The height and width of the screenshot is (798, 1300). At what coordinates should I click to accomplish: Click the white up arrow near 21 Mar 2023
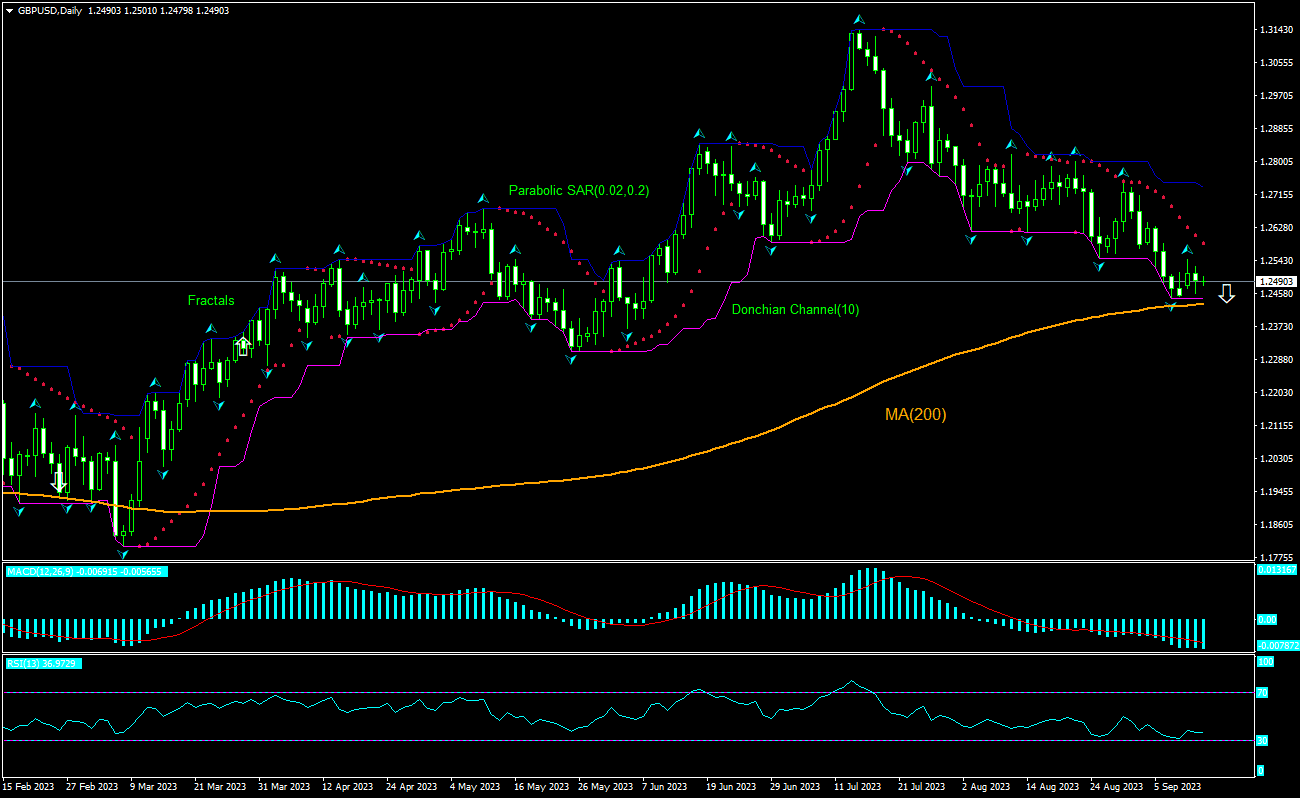[x=242, y=346]
